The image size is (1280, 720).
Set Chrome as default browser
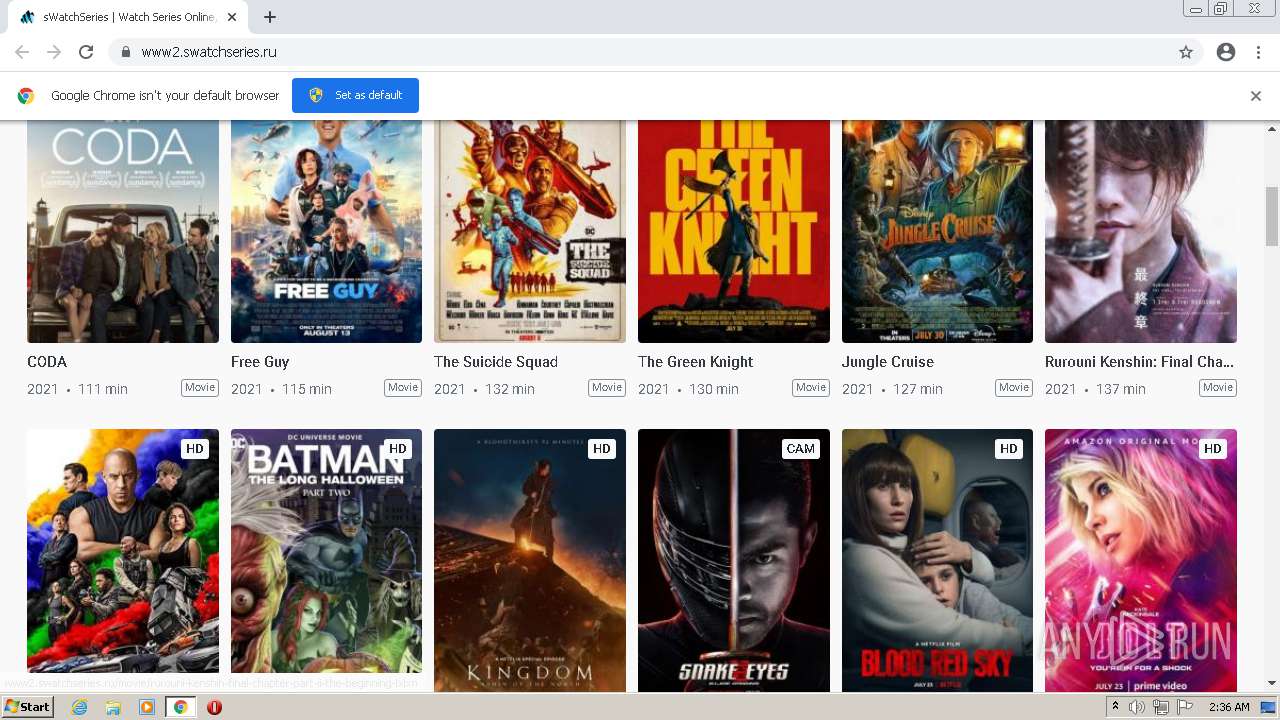[x=355, y=95]
